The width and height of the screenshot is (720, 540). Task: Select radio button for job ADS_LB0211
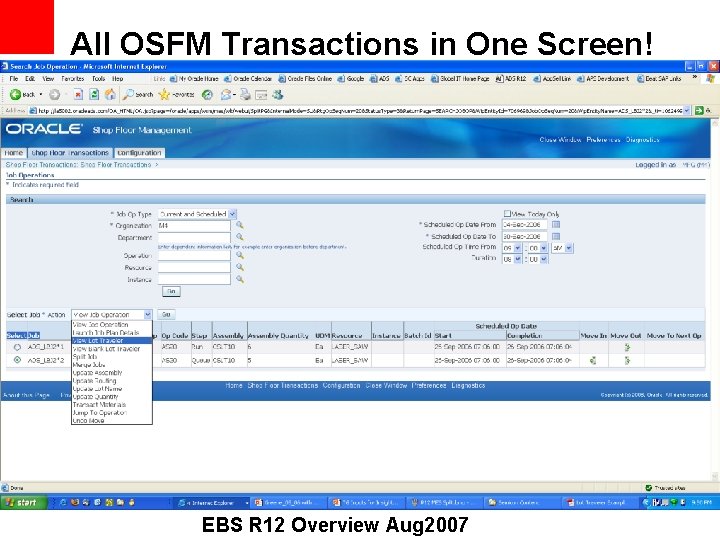pos(17,347)
